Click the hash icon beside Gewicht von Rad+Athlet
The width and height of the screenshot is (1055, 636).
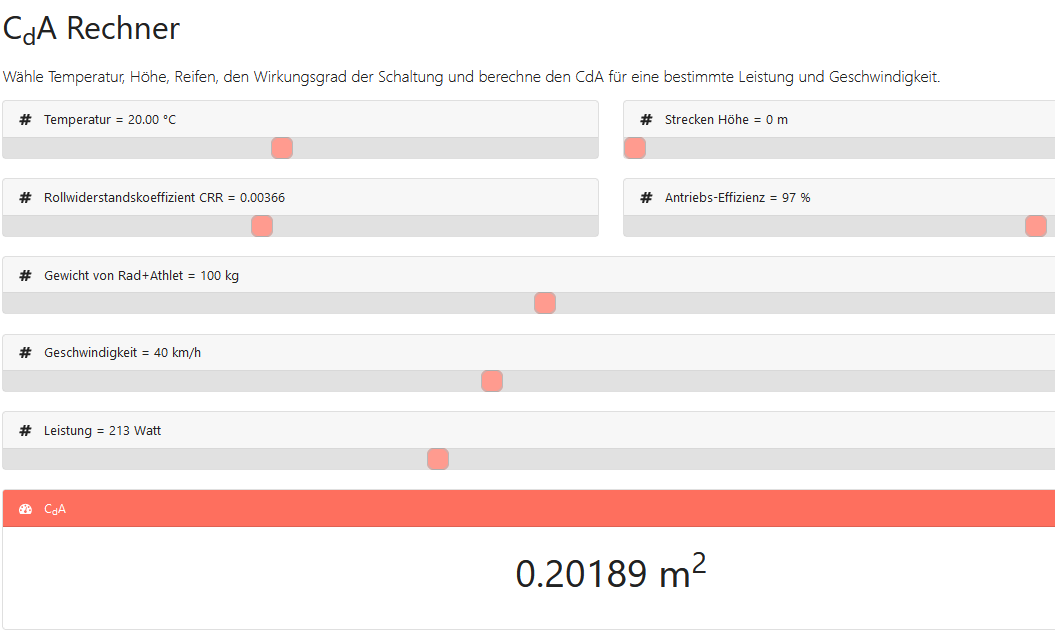coord(25,276)
